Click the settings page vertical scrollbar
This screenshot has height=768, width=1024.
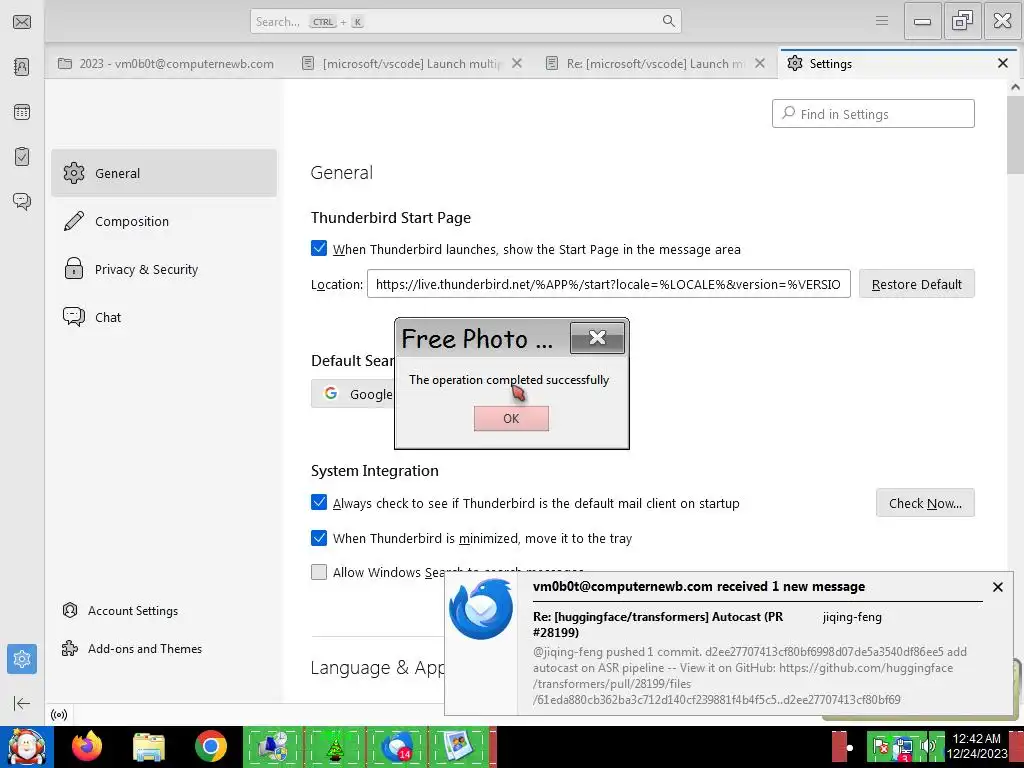pos(1015,134)
